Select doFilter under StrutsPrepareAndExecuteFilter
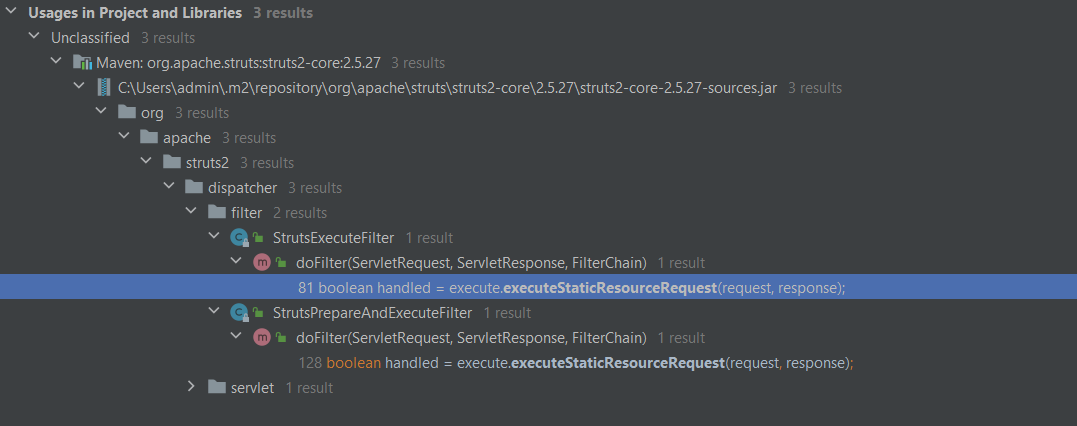The image size is (1077, 426). [471, 338]
